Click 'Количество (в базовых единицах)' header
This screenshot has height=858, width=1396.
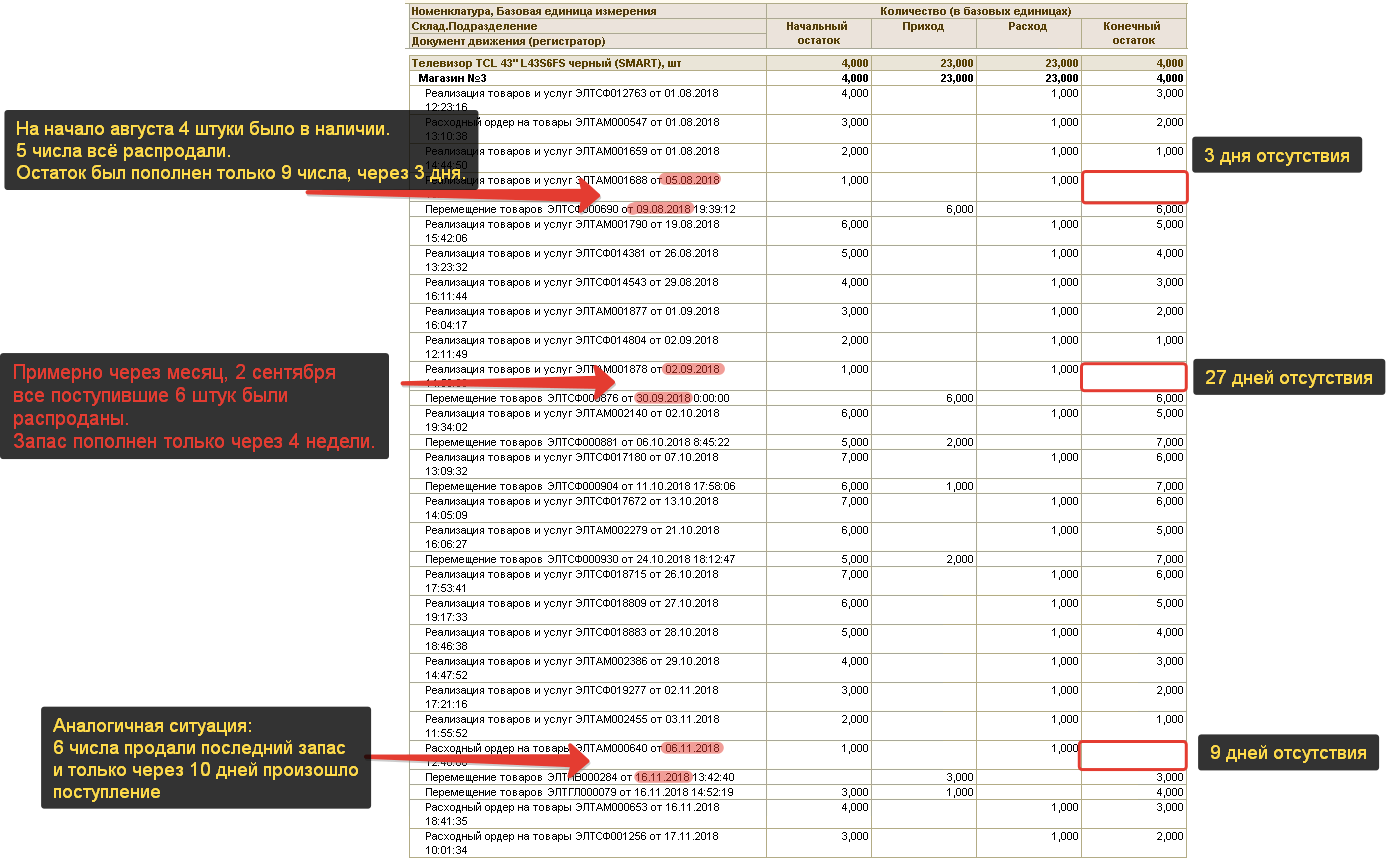(976, 11)
